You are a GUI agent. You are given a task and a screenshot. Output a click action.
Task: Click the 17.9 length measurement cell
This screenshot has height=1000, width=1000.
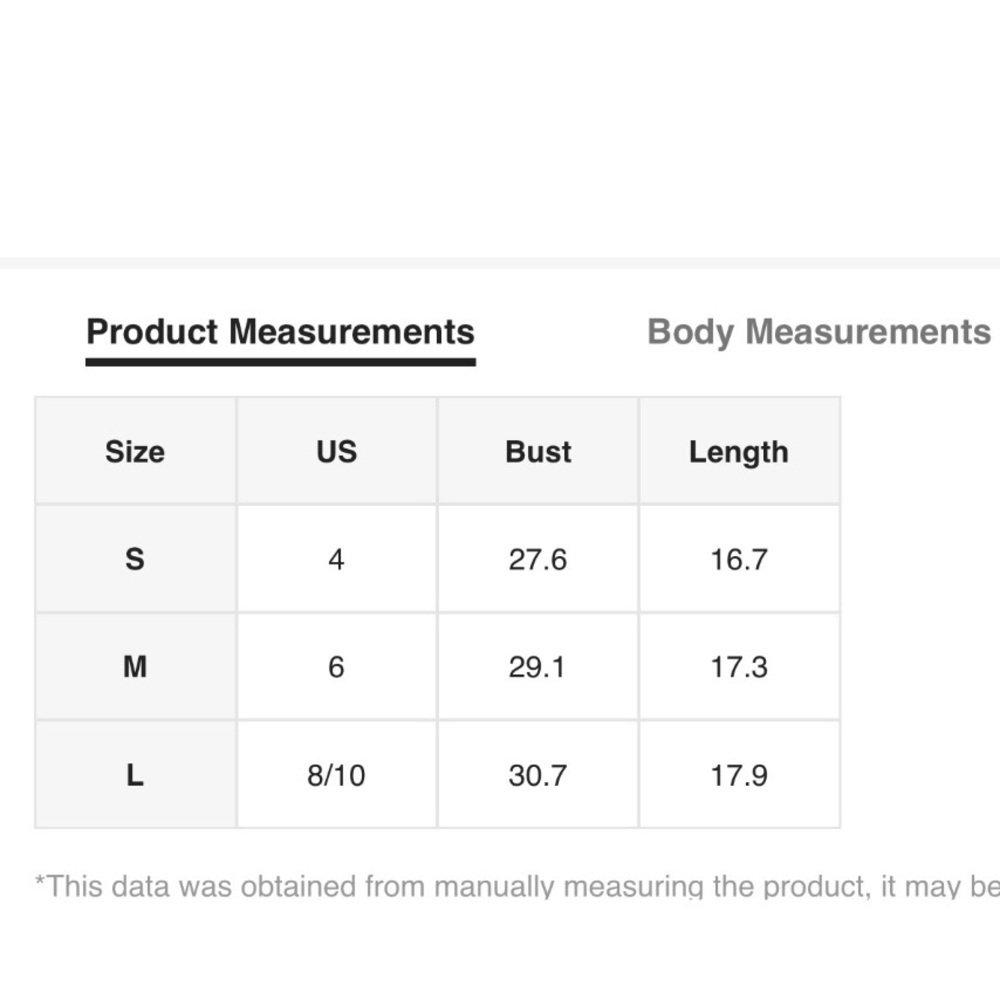coord(739,774)
